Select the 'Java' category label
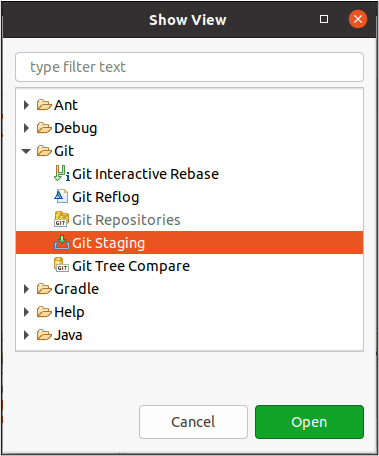 pos(68,335)
